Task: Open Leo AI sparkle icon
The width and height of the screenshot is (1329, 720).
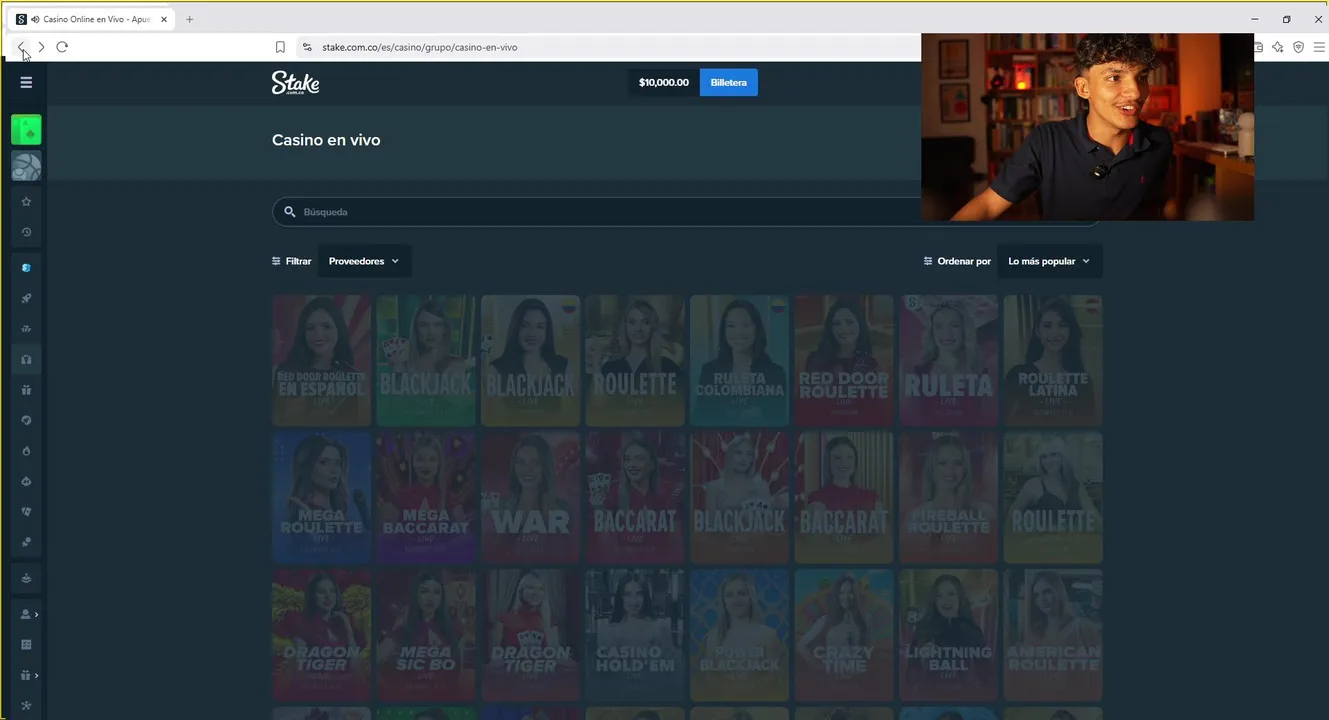Action: tap(1277, 47)
